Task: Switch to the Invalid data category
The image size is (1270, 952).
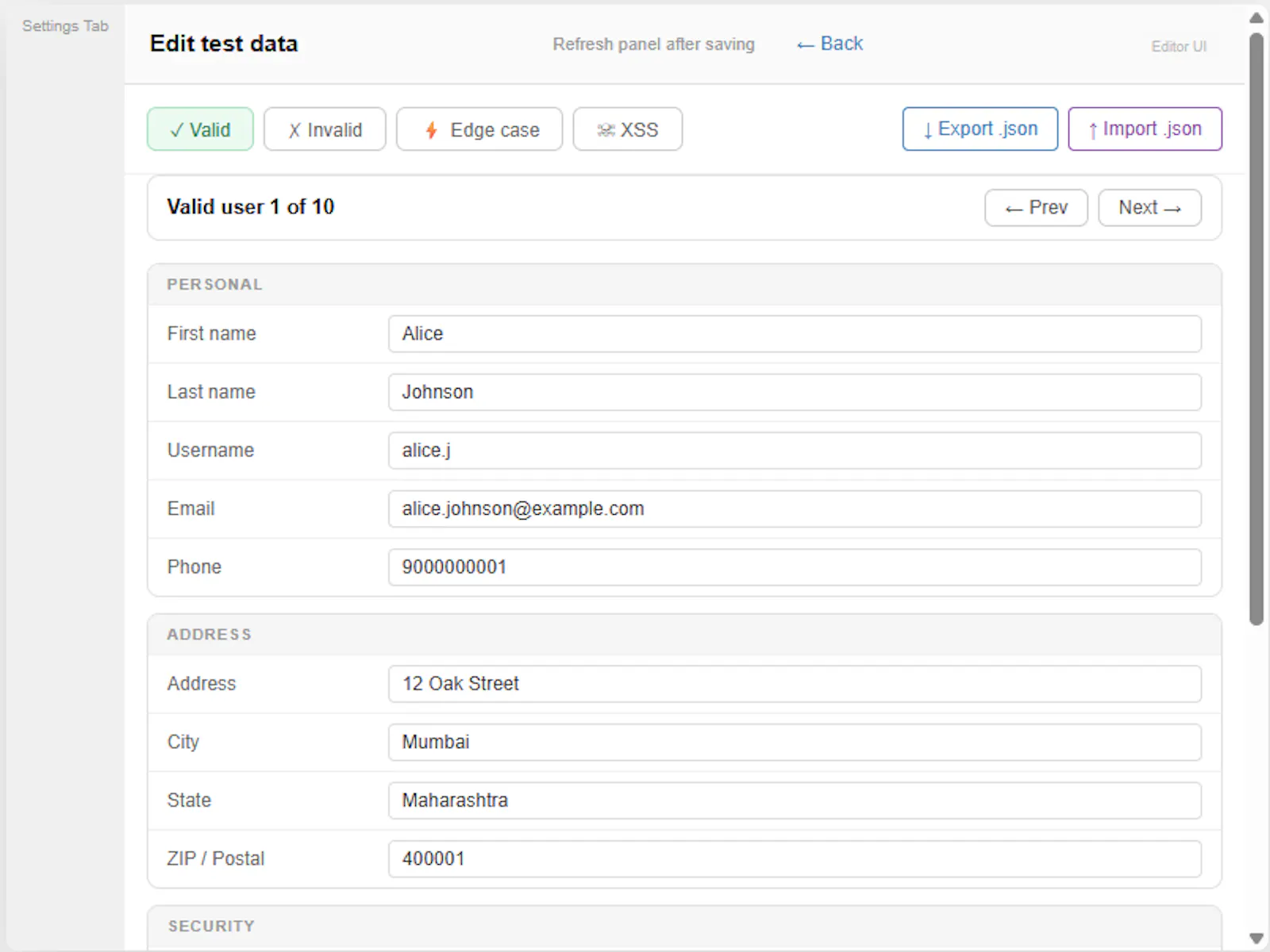Action: pyautogui.click(x=325, y=129)
